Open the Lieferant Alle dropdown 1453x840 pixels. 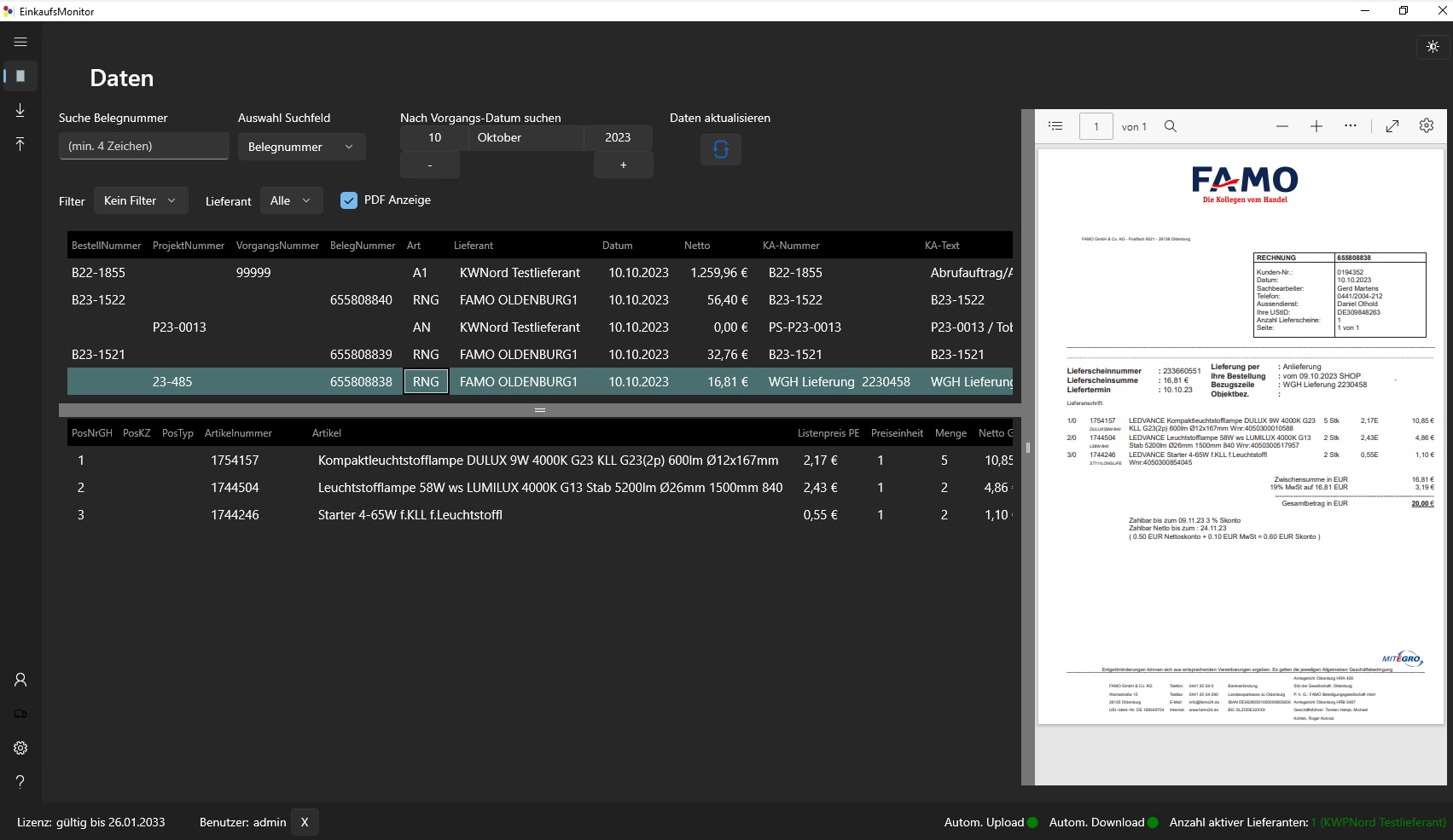(x=291, y=200)
